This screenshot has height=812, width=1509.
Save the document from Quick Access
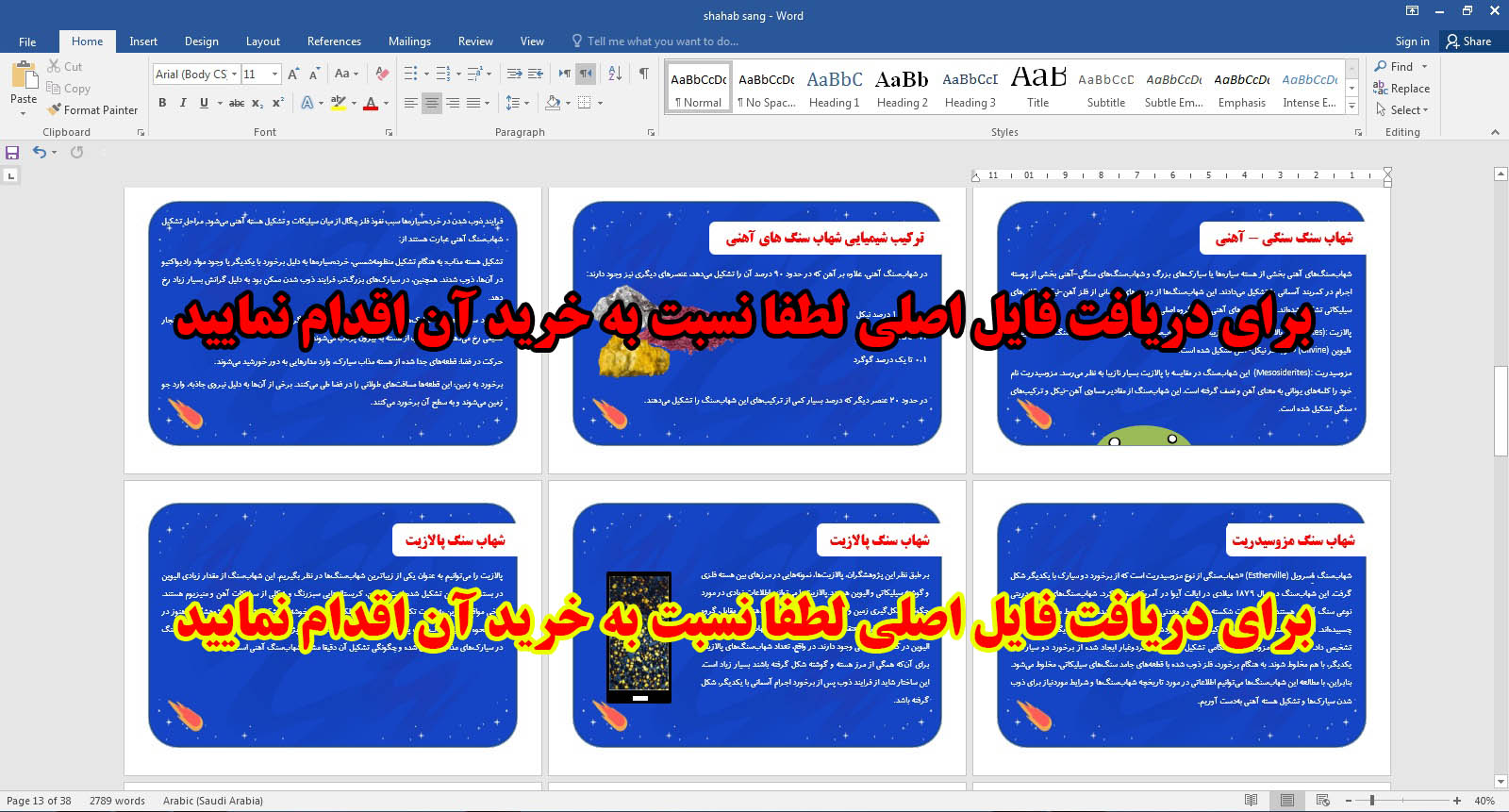pyautogui.click(x=12, y=152)
